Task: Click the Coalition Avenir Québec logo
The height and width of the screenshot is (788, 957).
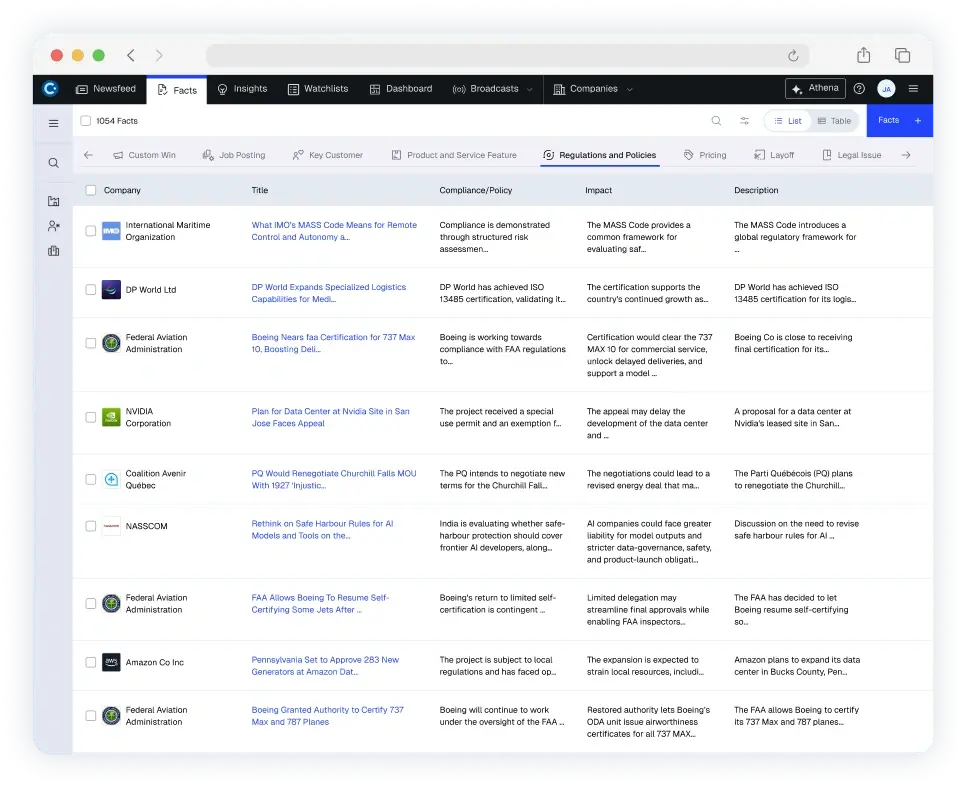Action: tap(111, 479)
